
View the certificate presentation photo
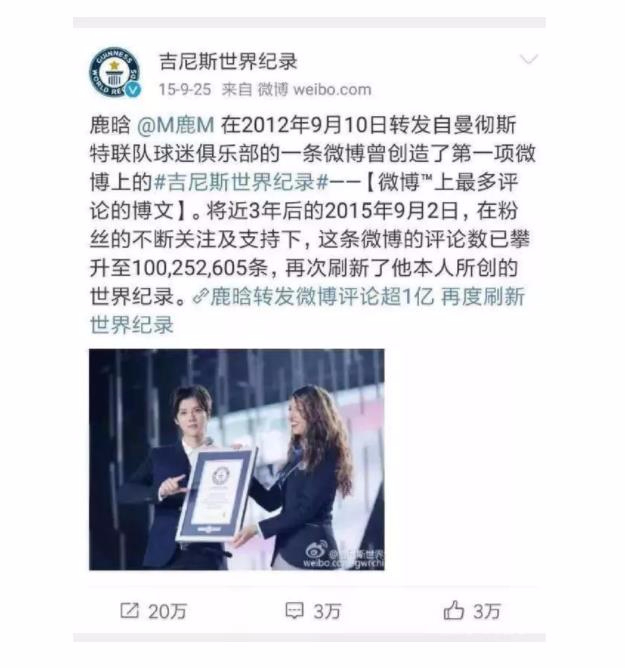point(236,459)
